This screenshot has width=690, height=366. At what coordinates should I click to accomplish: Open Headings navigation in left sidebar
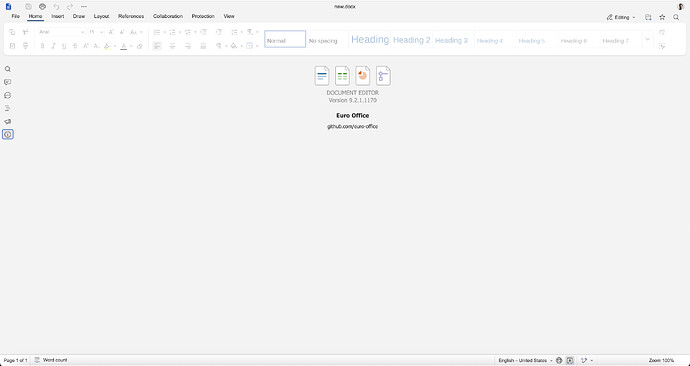point(7,108)
